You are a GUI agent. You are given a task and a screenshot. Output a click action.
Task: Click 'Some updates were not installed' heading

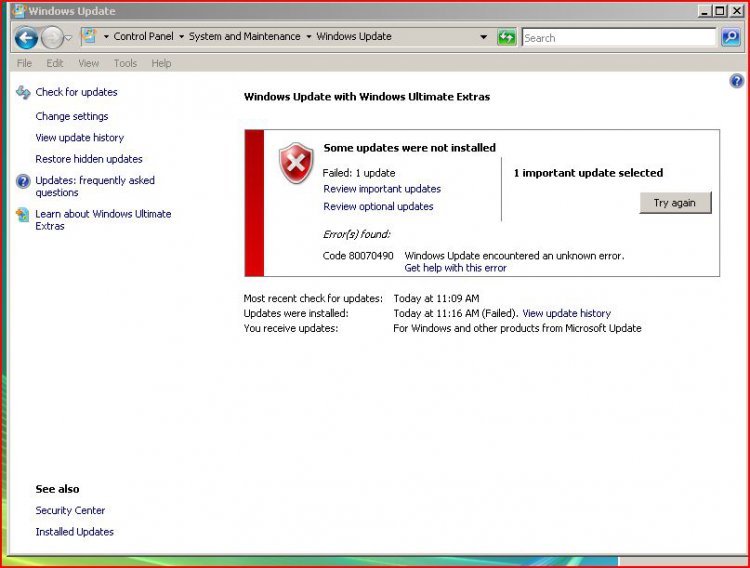tap(409, 148)
